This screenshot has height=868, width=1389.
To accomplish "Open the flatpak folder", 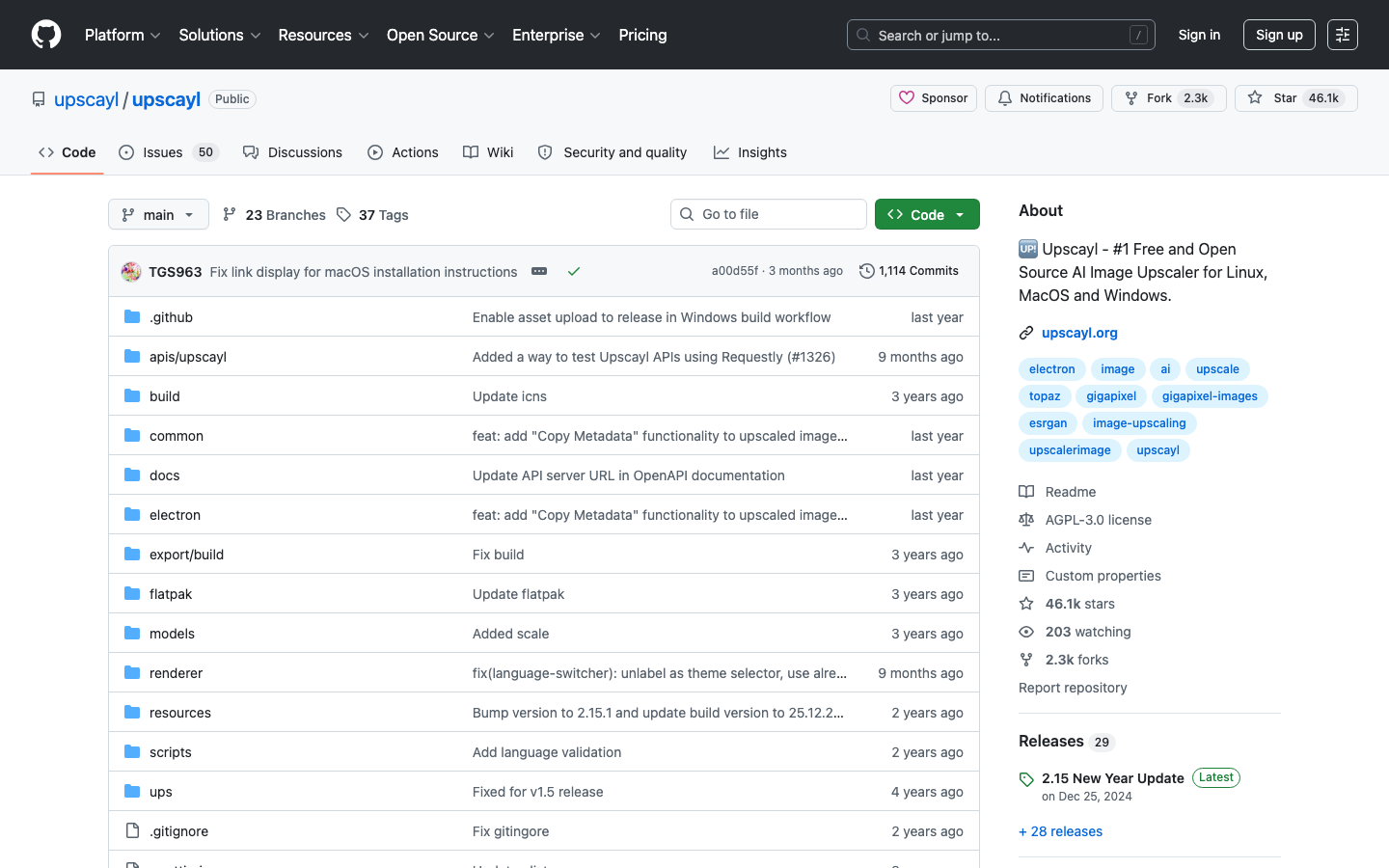I will (171, 594).
